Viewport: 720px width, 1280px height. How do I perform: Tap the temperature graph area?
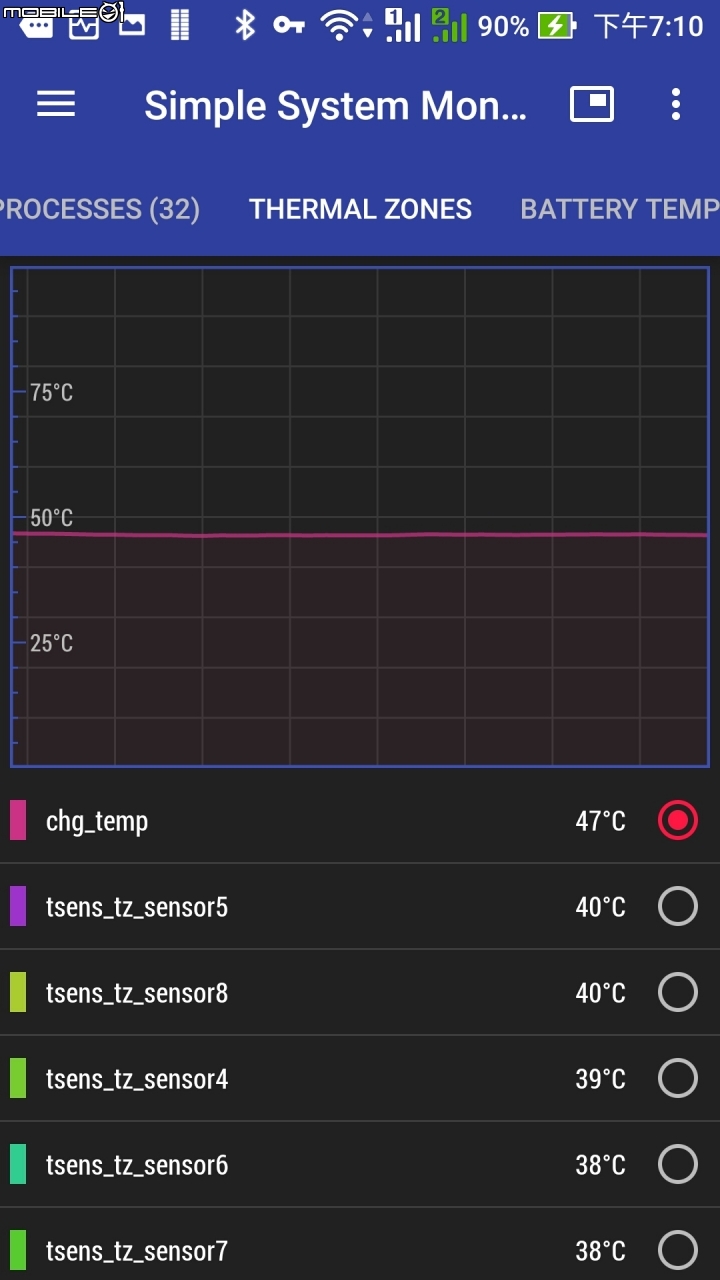pos(360,517)
